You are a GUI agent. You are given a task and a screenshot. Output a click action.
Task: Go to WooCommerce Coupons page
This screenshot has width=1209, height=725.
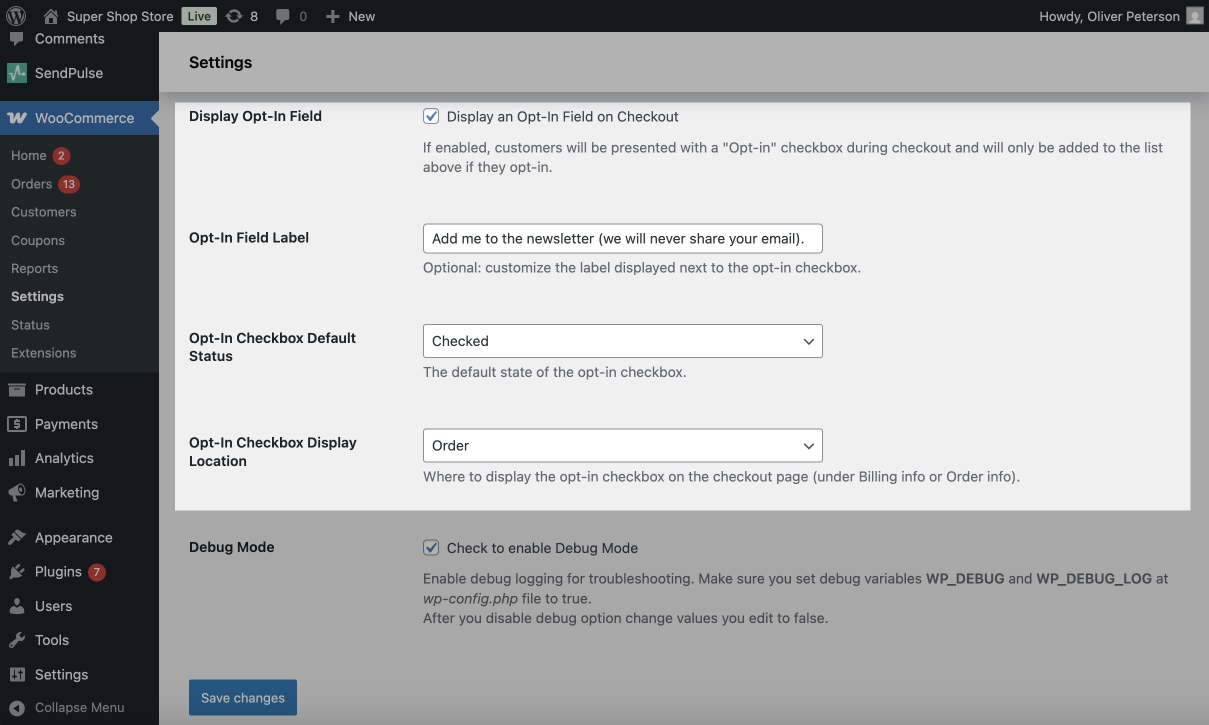(x=38, y=240)
